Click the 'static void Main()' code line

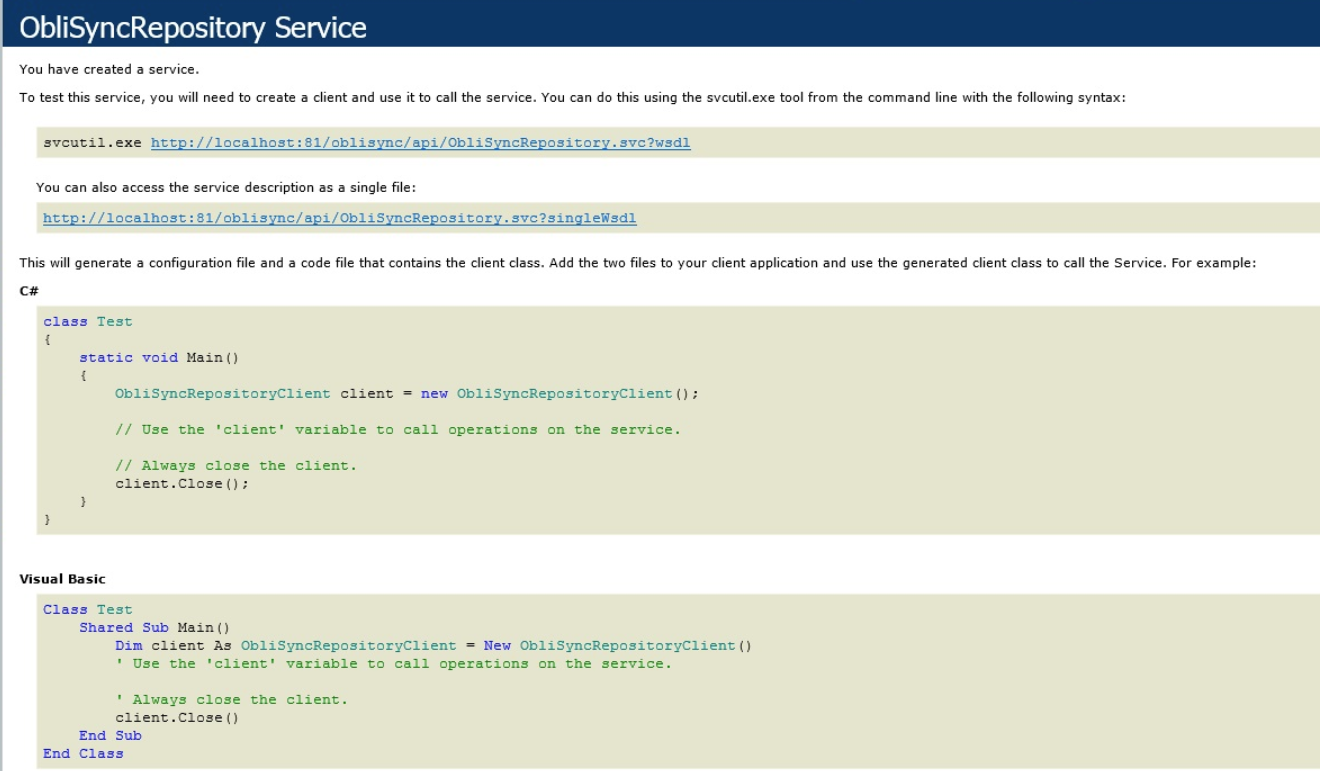tap(159, 358)
